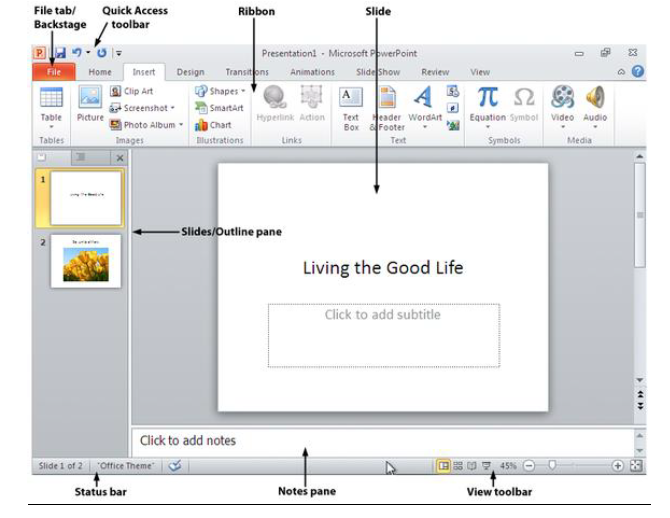Switch to Reading view
Viewport: 670px width, 518px height.
[x=472, y=466]
